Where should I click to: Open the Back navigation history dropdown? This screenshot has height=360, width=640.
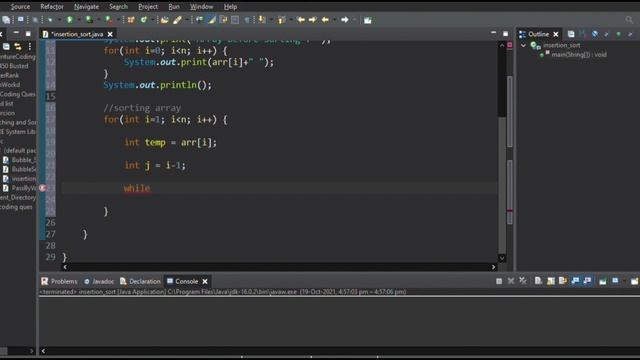pyautogui.click(x=334, y=20)
